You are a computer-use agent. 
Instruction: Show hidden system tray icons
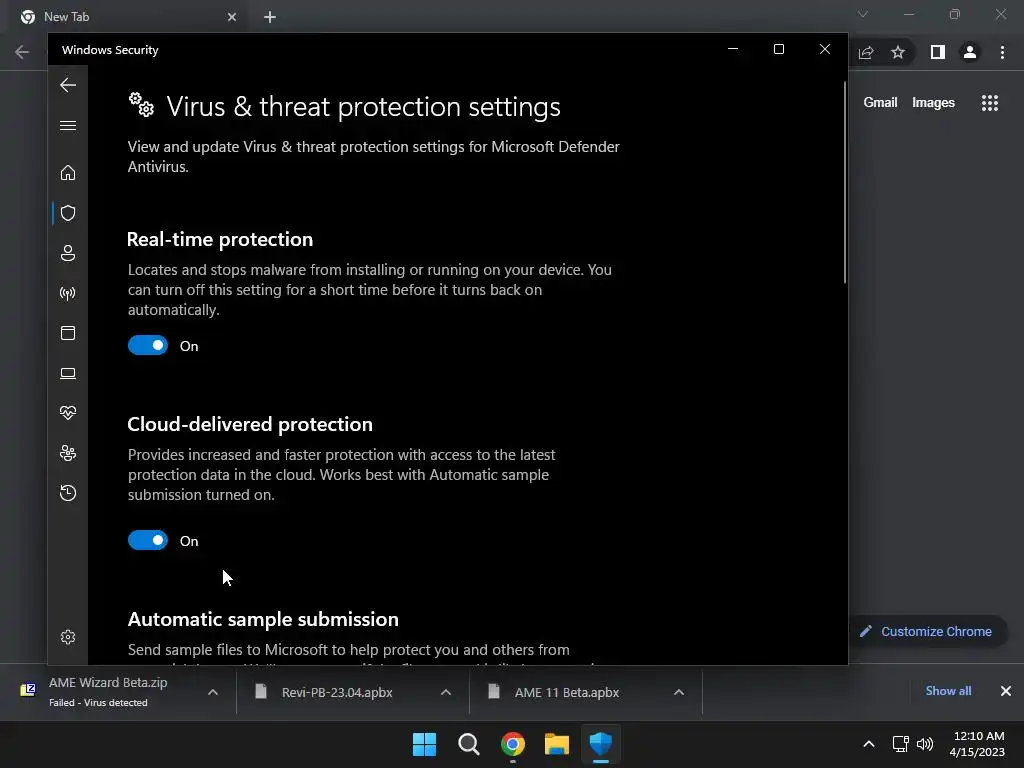point(869,744)
